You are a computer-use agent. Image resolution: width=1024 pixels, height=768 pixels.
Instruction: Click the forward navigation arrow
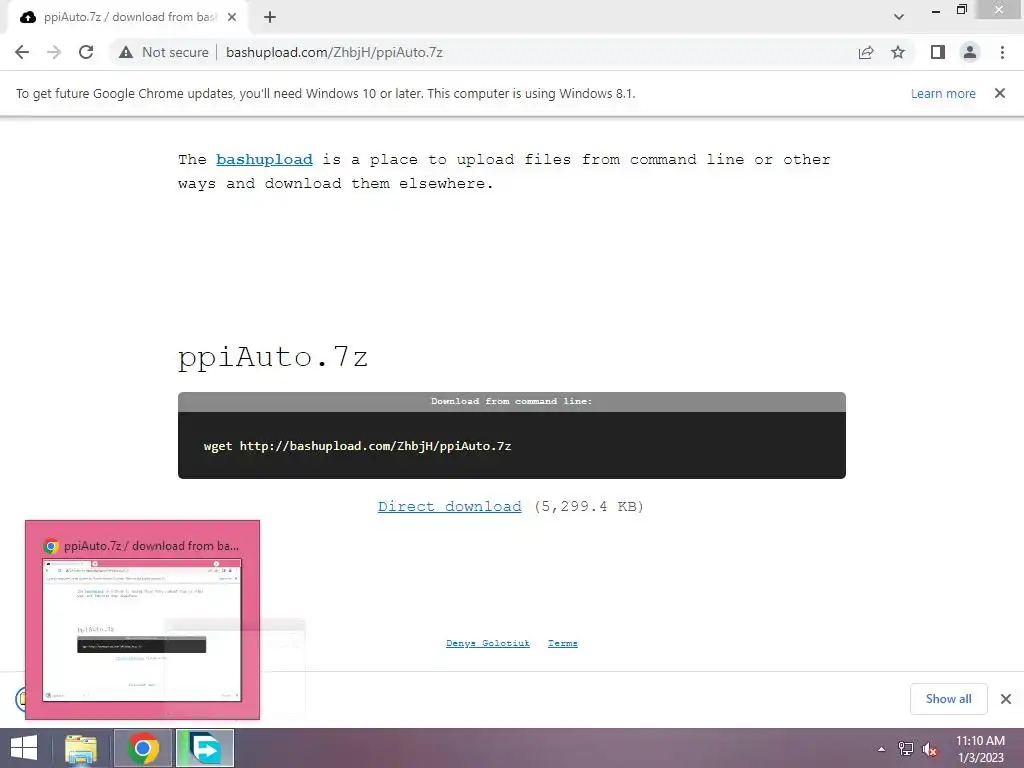pyautogui.click(x=54, y=52)
